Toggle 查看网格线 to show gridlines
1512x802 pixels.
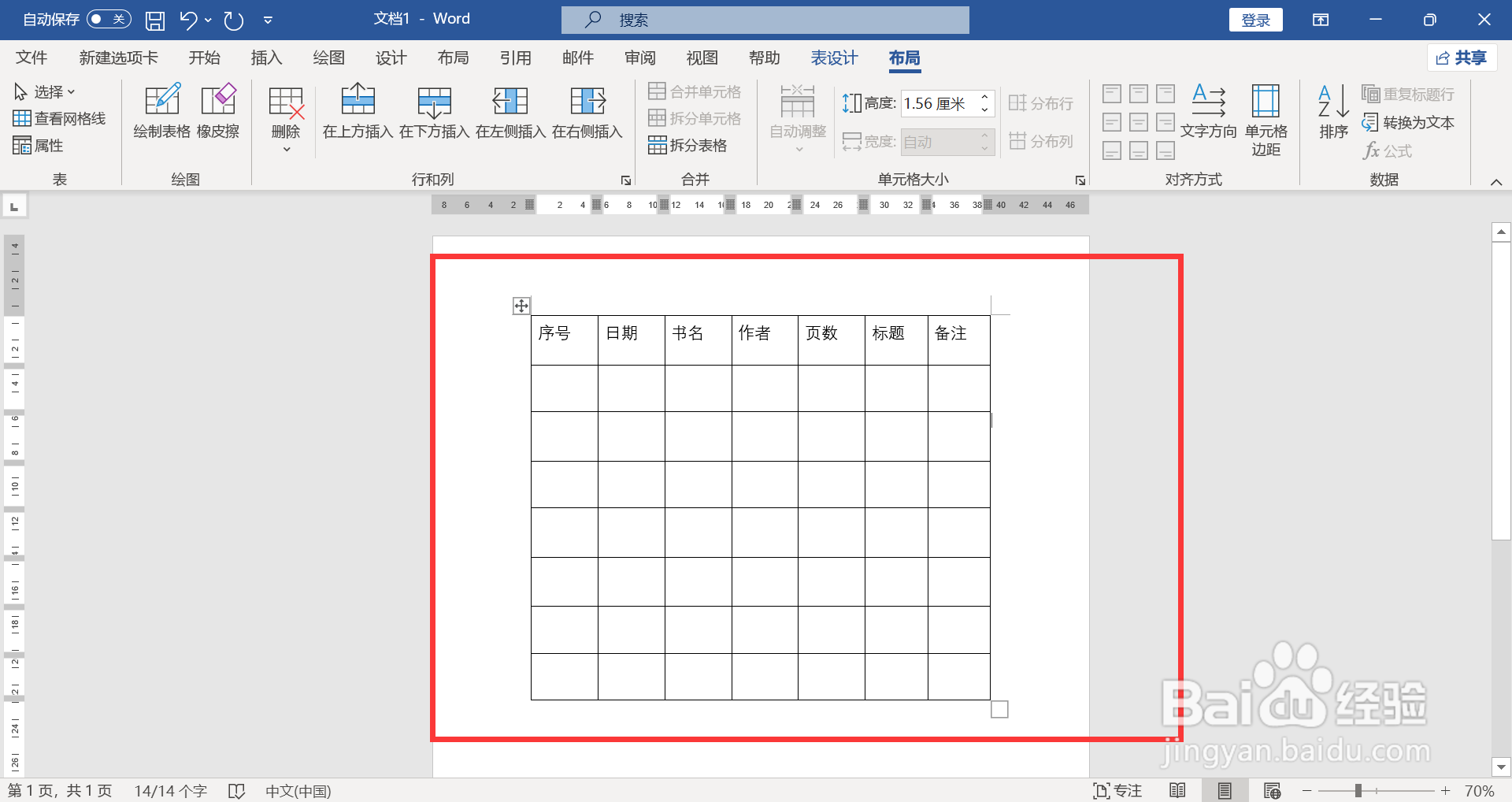point(59,117)
